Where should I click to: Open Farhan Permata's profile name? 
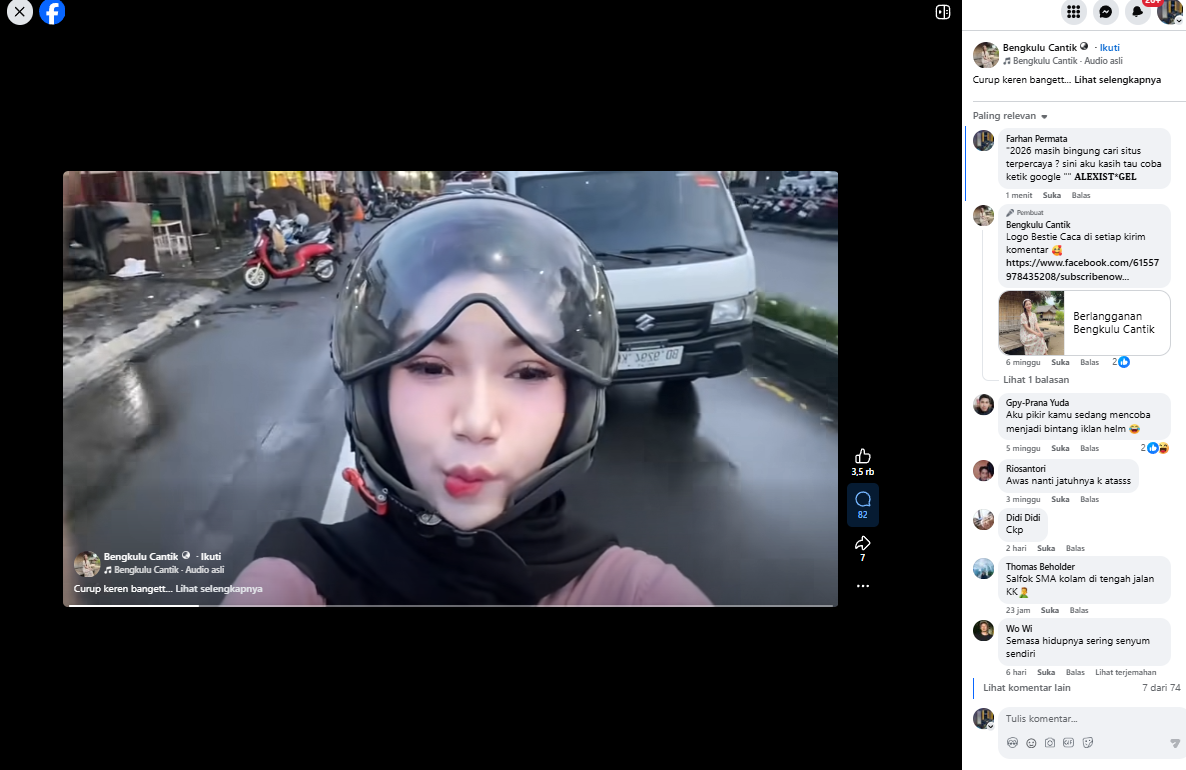tap(1036, 138)
